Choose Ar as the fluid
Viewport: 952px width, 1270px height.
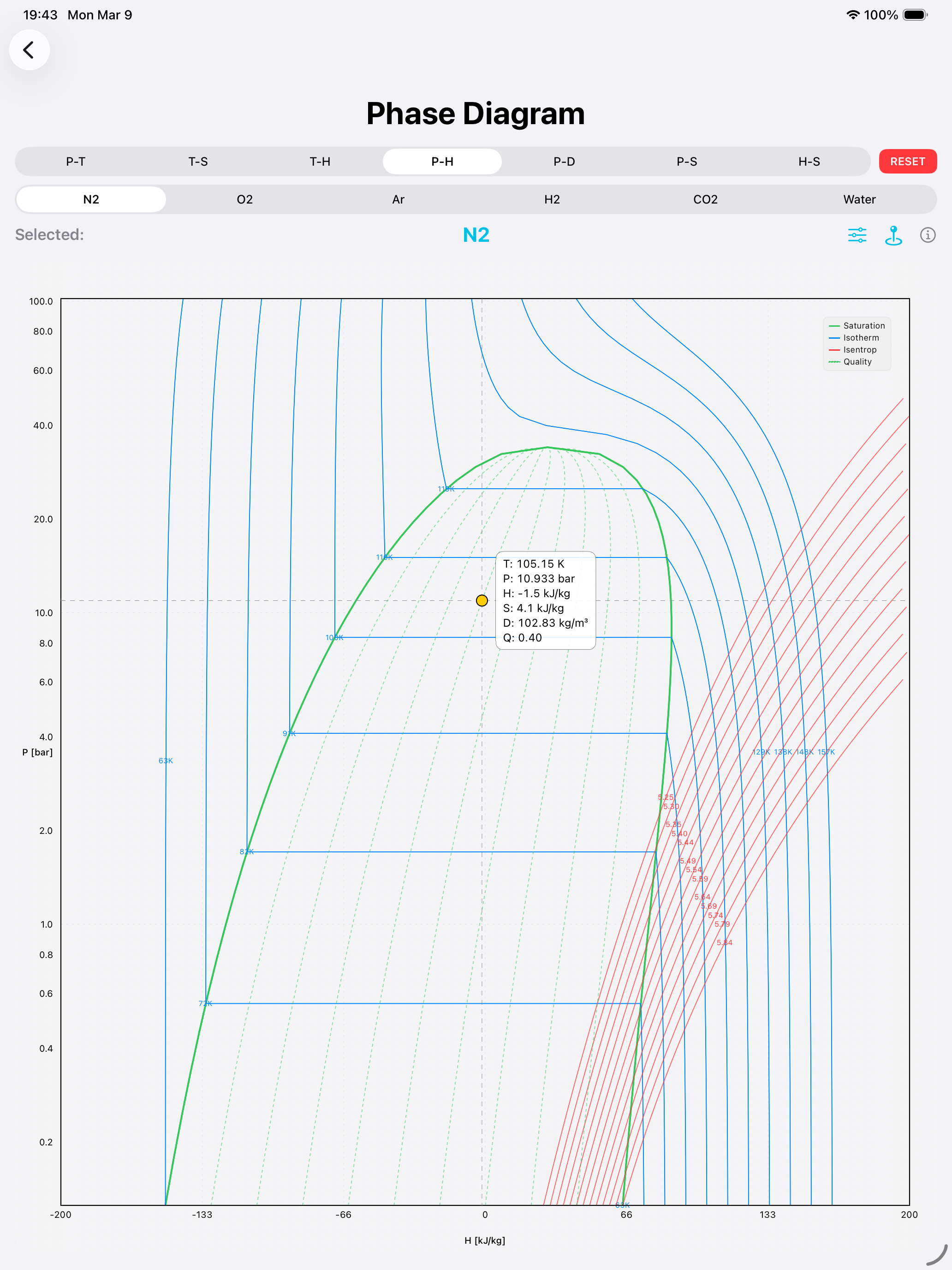pos(398,199)
